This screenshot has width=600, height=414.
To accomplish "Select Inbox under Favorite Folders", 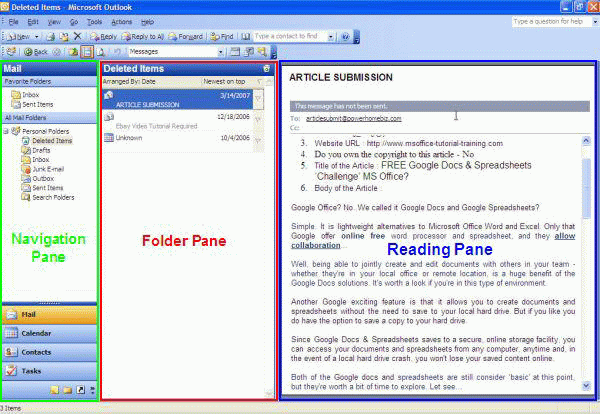I will click(25, 95).
